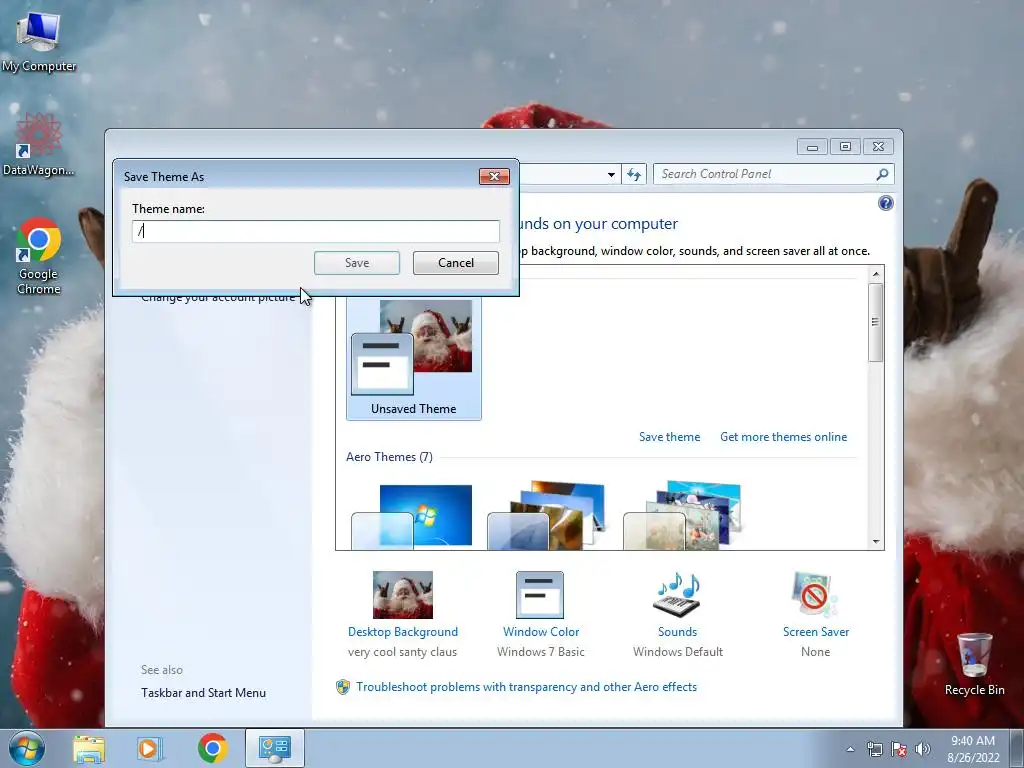The width and height of the screenshot is (1024, 768).
Task: Click the search magnifier icon
Action: pyautogui.click(x=882, y=174)
